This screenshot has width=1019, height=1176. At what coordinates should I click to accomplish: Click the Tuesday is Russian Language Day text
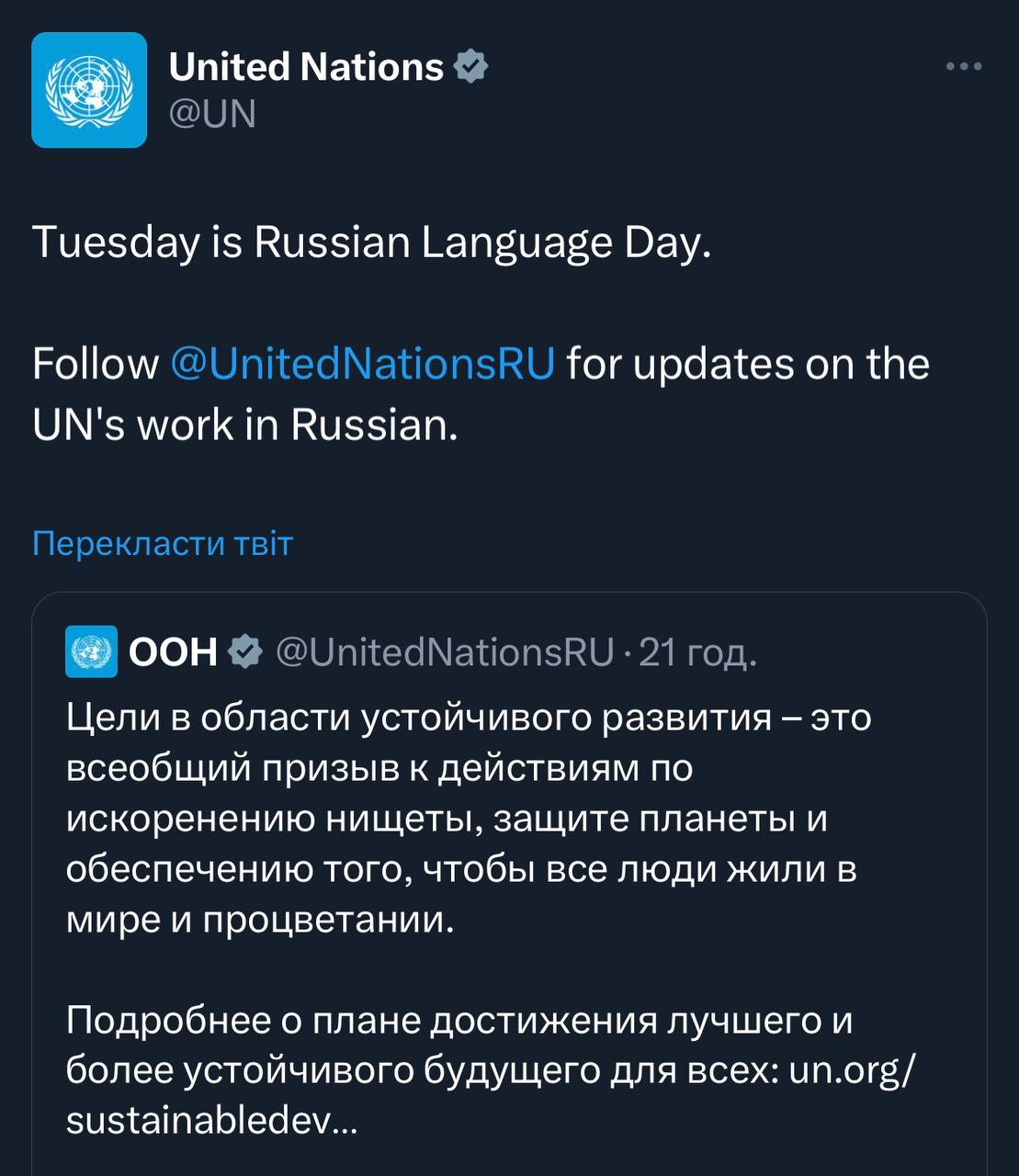tap(371, 243)
